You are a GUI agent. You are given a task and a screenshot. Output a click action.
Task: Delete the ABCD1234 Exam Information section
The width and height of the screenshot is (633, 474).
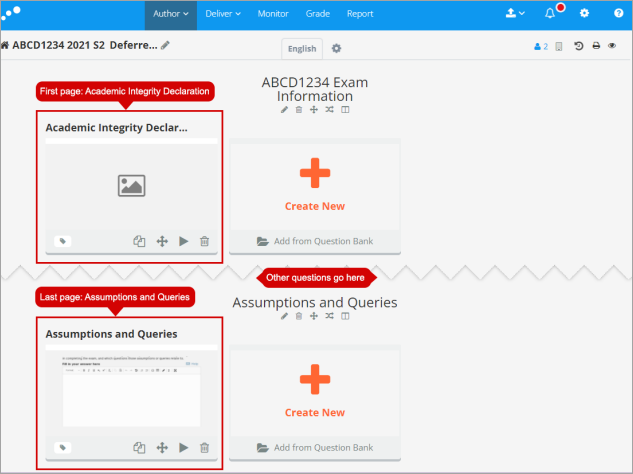[299, 109]
